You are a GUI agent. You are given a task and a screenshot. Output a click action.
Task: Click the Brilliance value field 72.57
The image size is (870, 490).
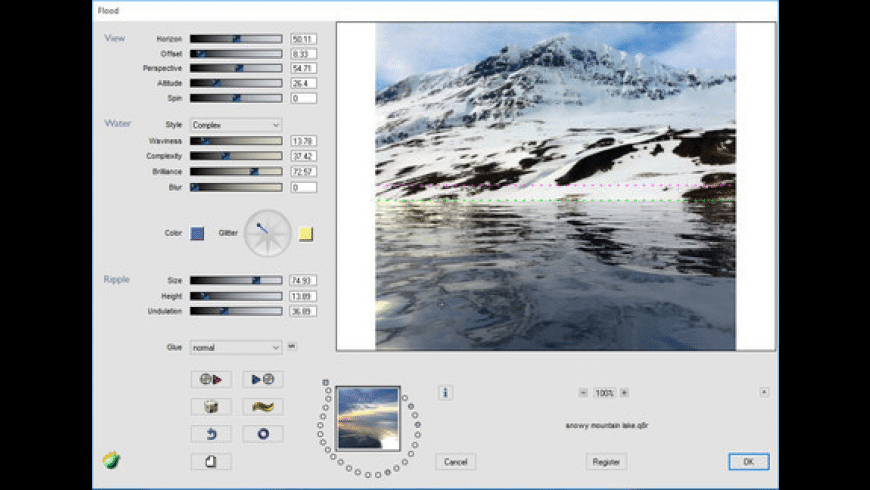tap(304, 171)
